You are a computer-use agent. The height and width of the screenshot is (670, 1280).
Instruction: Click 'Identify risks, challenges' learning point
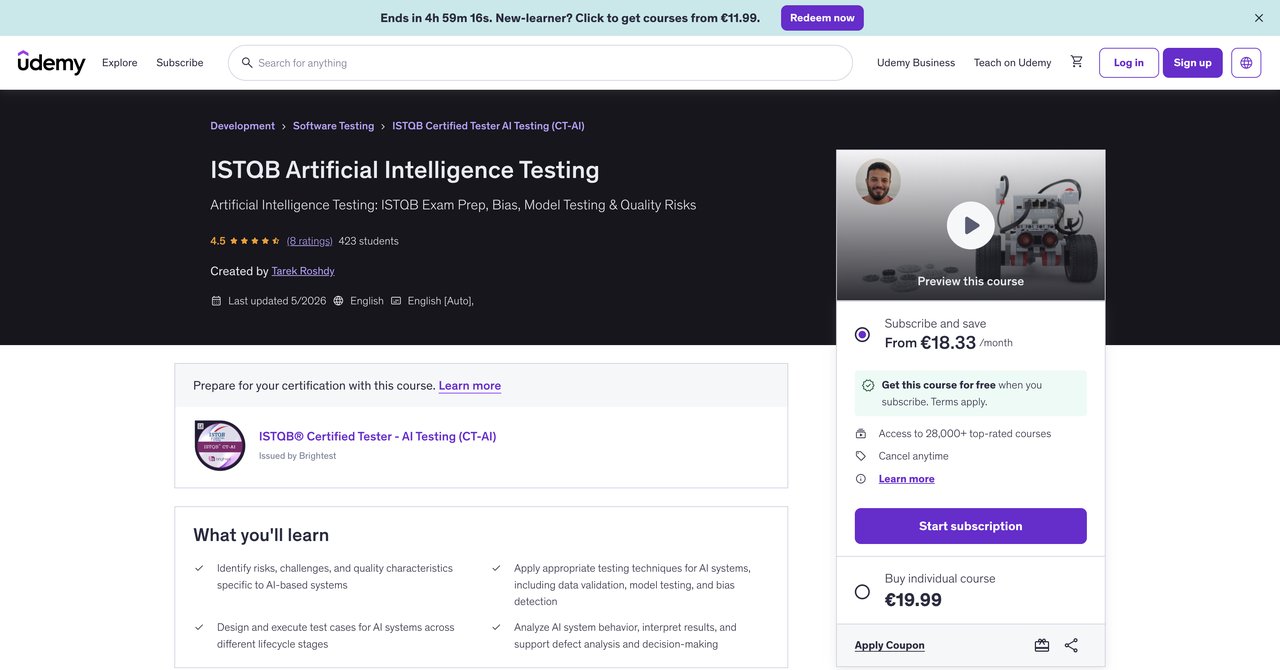pos(335,577)
